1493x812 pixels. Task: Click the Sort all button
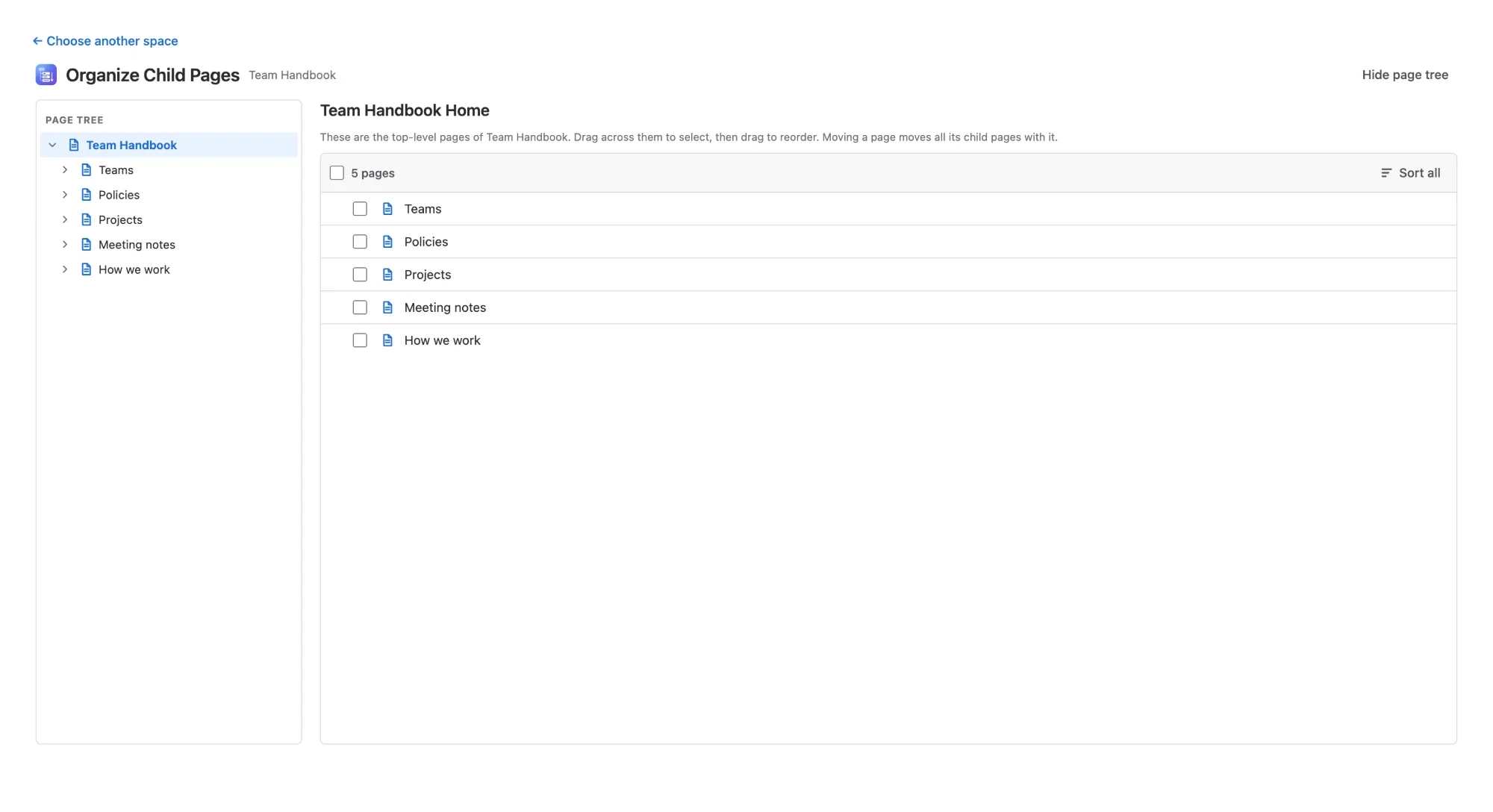click(1410, 173)
